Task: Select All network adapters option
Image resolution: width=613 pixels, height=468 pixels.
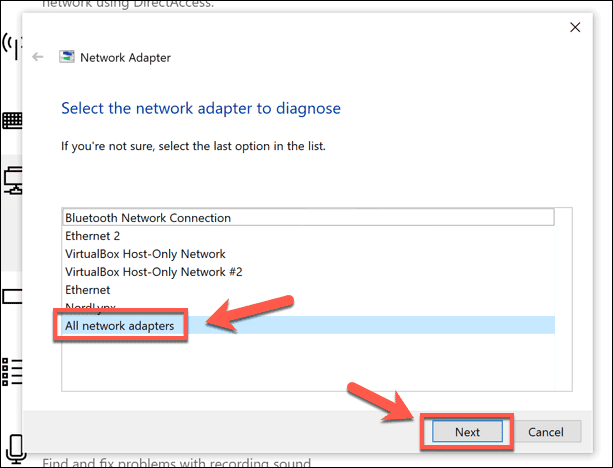Action: click(x=308, y=325)
